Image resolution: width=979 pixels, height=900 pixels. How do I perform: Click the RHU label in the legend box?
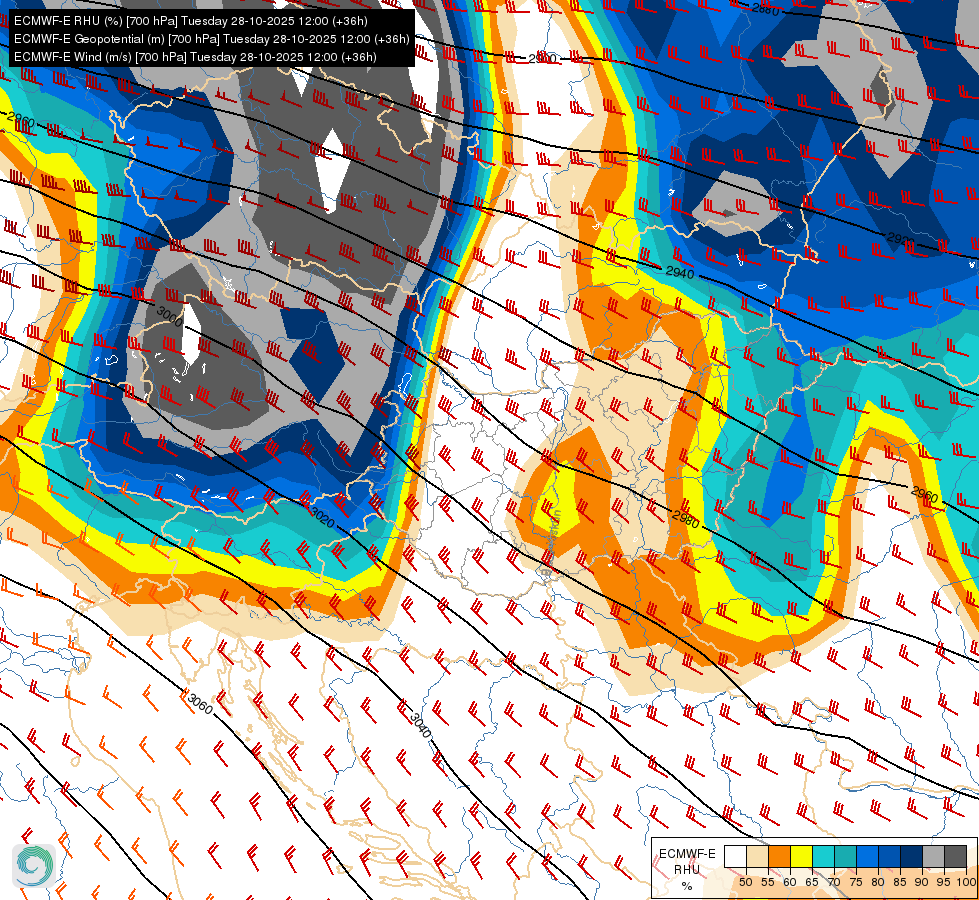click(x=687, y=869)
